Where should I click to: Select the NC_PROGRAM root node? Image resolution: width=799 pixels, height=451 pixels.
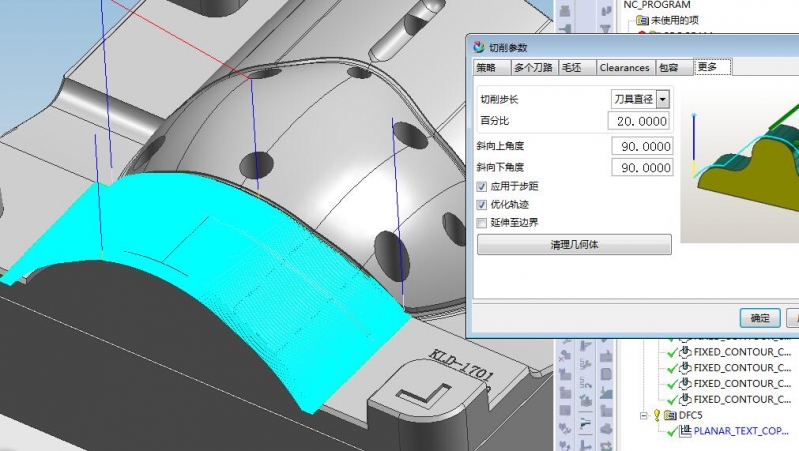click(x=657, y=5)
